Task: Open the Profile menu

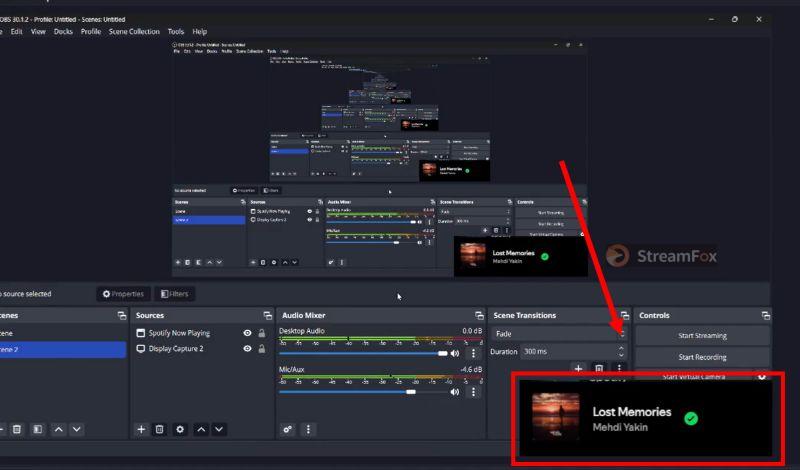Action: (x=91, y=31)
